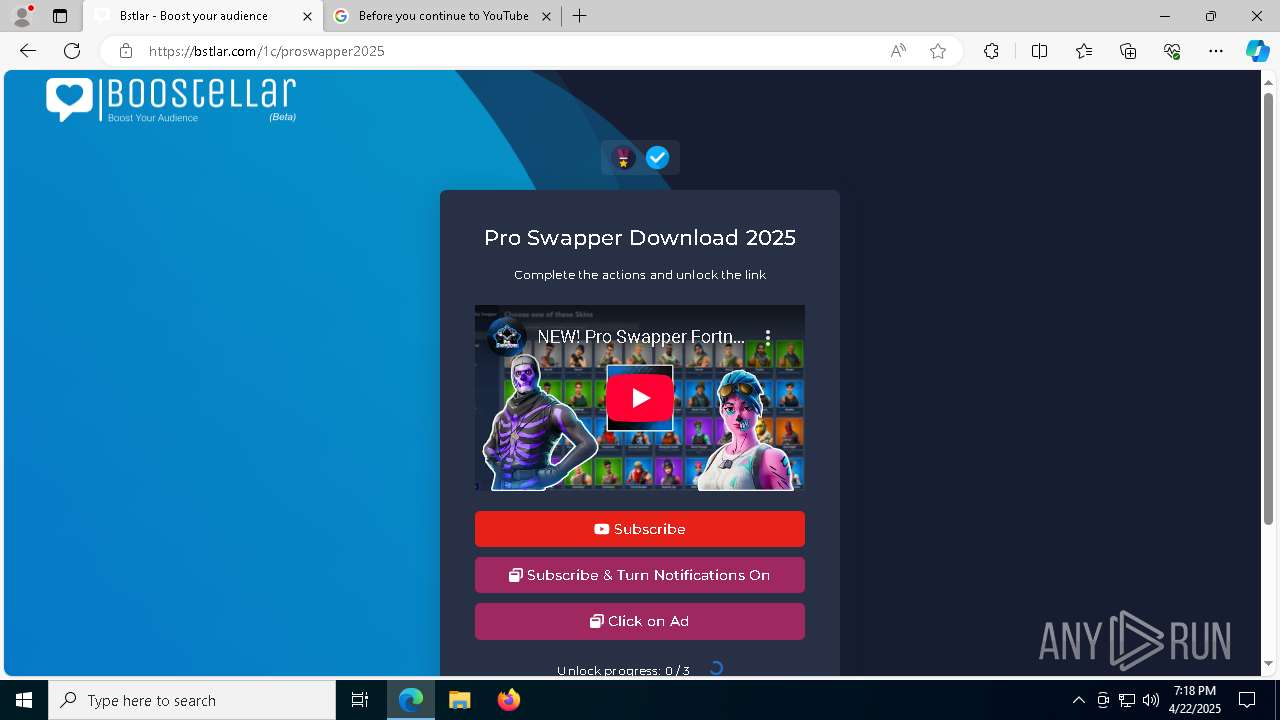Open the NEW! Pro Swapper video title link

pyautogui.click(x=641, y=337)
